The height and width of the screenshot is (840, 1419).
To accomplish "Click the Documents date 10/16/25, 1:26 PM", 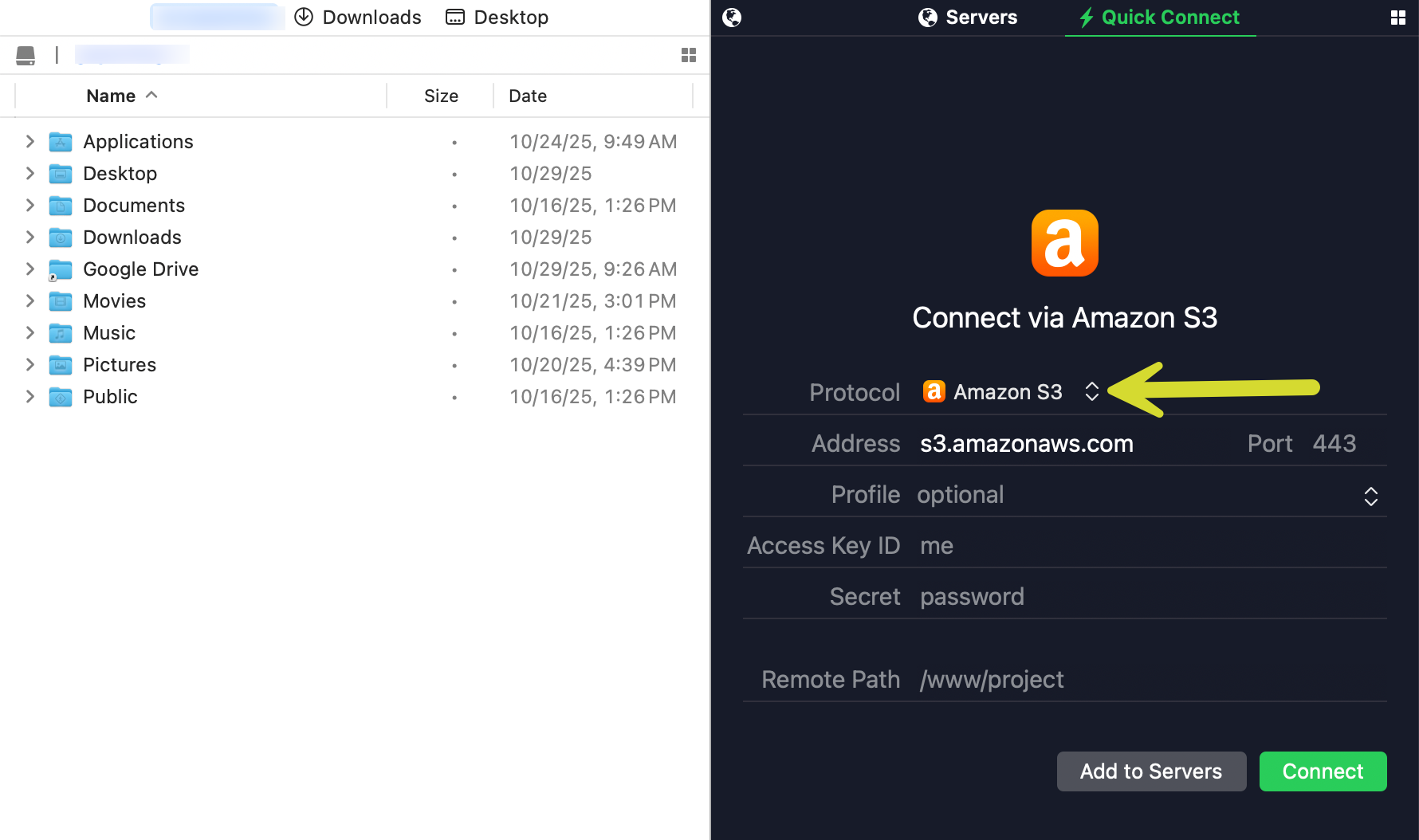I will [593, 206].
